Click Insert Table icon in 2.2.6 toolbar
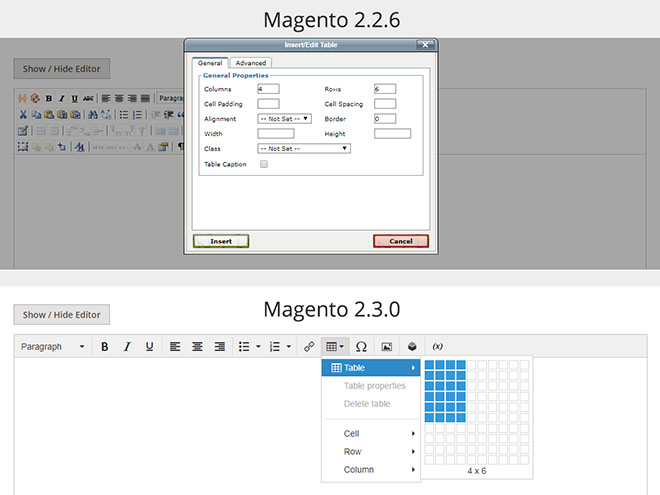 coord(23,131)
